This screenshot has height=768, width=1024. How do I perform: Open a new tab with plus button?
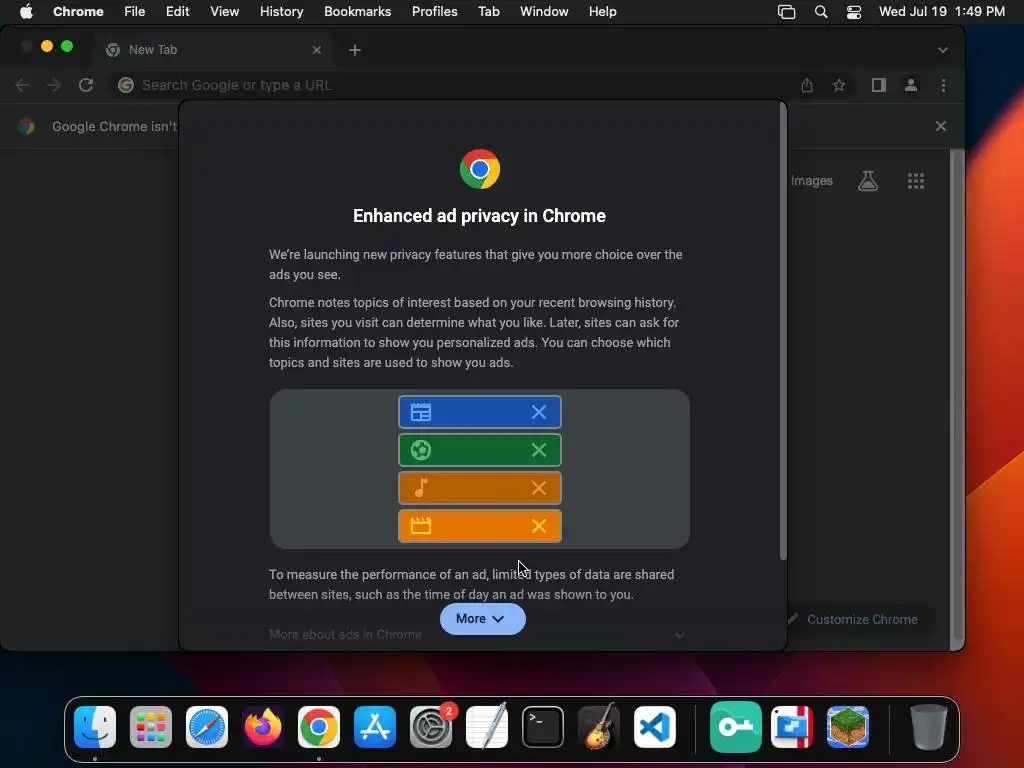(355, 50)
